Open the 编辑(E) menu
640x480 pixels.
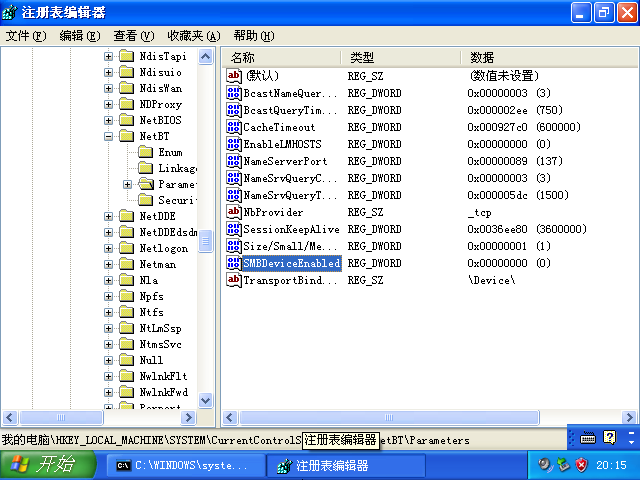80,36
